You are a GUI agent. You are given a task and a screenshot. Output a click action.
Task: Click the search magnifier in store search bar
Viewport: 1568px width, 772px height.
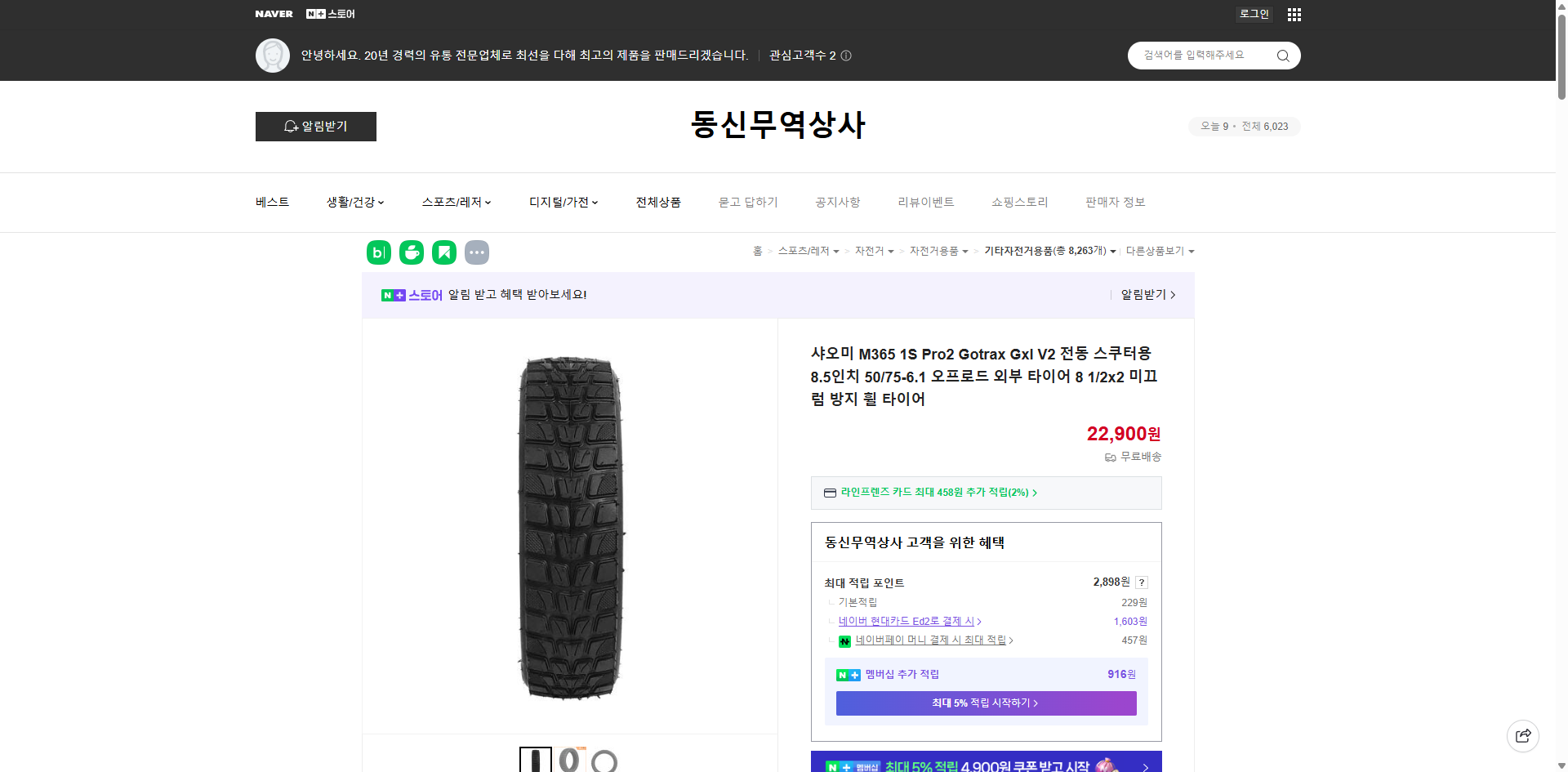(x=1282, y=56)
